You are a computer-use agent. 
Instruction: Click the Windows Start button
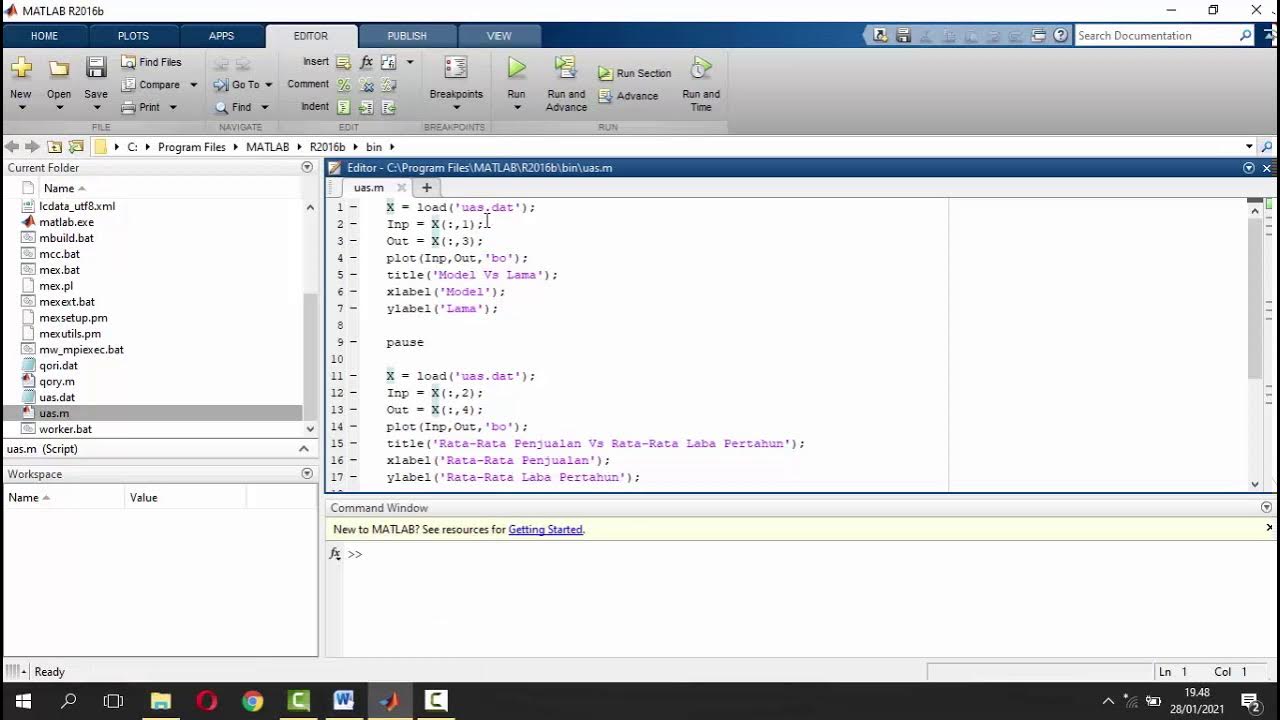click(23, 701)
